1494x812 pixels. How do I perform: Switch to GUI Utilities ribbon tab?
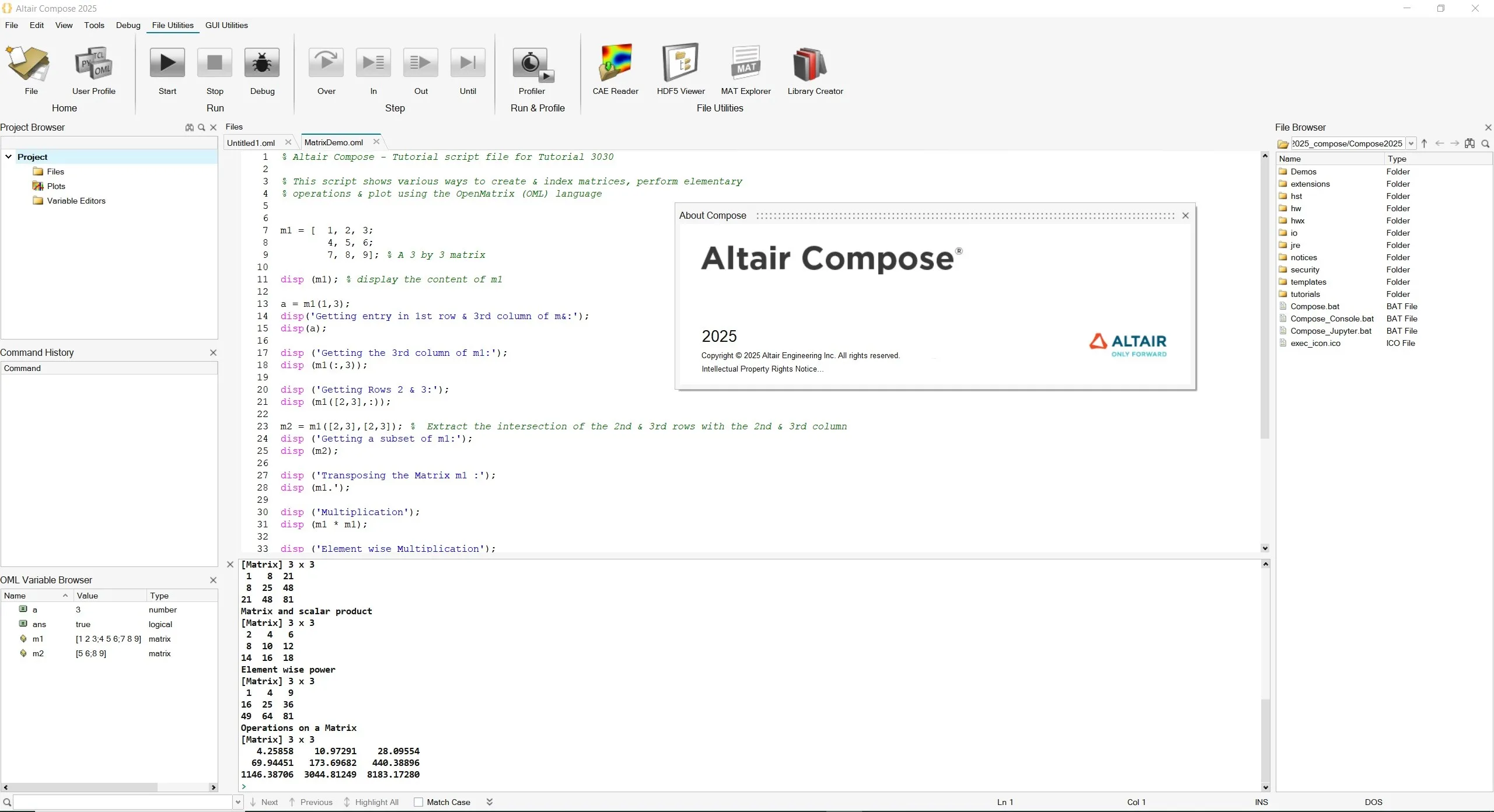click(x=226, y=25)
